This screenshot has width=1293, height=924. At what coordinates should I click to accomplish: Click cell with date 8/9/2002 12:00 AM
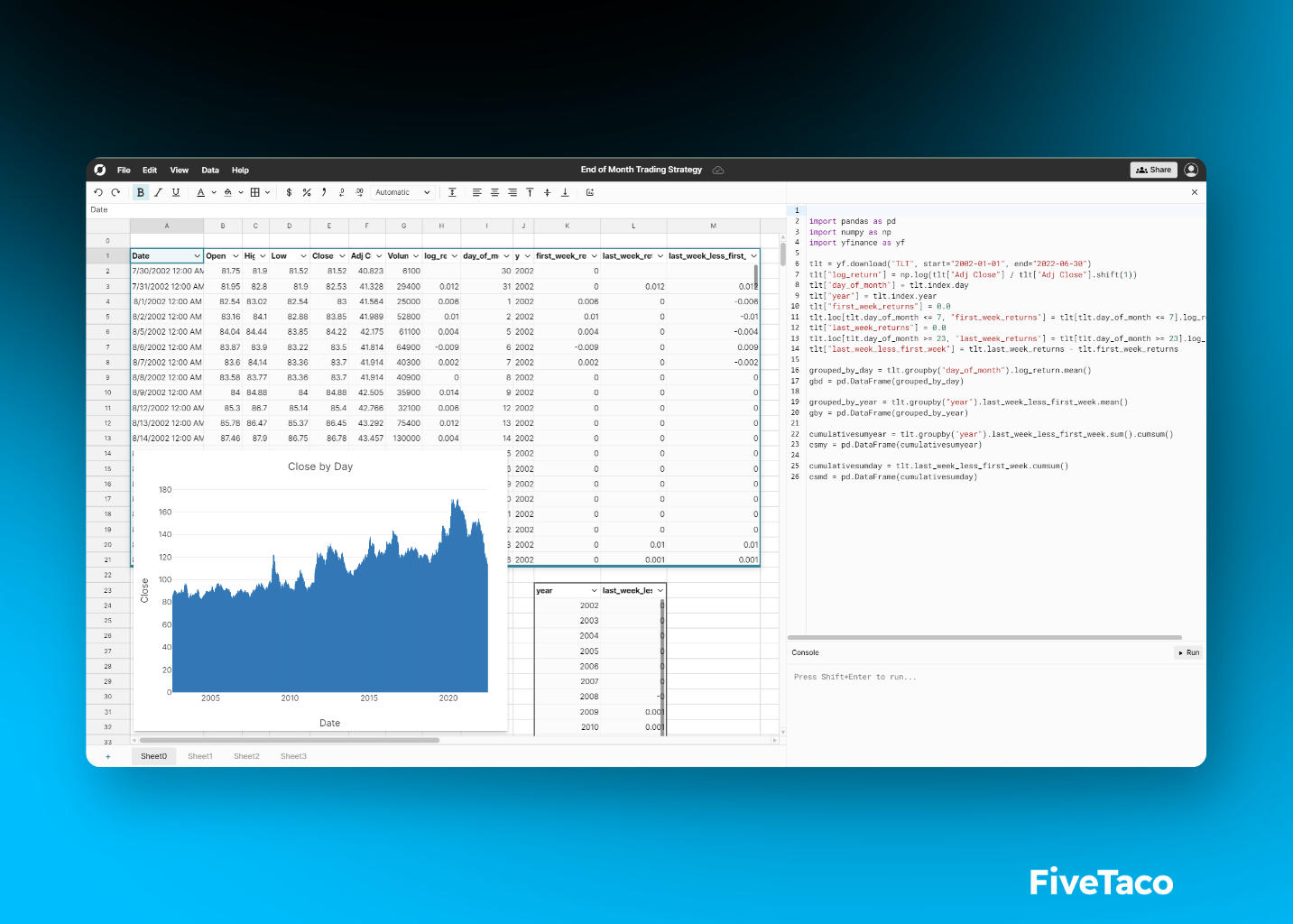click(x=167, y=393)
